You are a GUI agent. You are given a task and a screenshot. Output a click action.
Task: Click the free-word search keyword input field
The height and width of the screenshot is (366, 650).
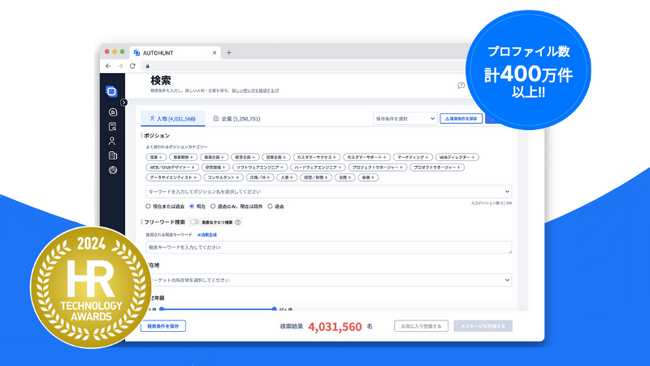click(329, 247)
